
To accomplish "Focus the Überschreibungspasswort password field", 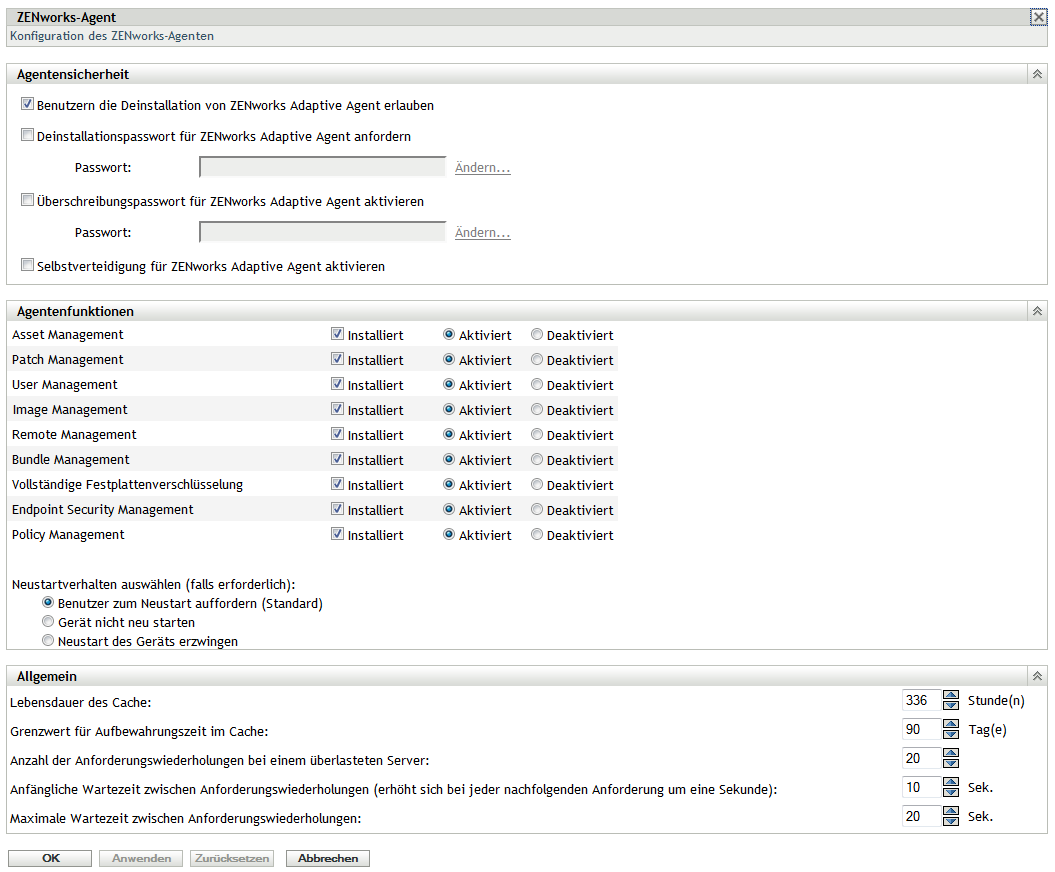I will tap(322, 231).
